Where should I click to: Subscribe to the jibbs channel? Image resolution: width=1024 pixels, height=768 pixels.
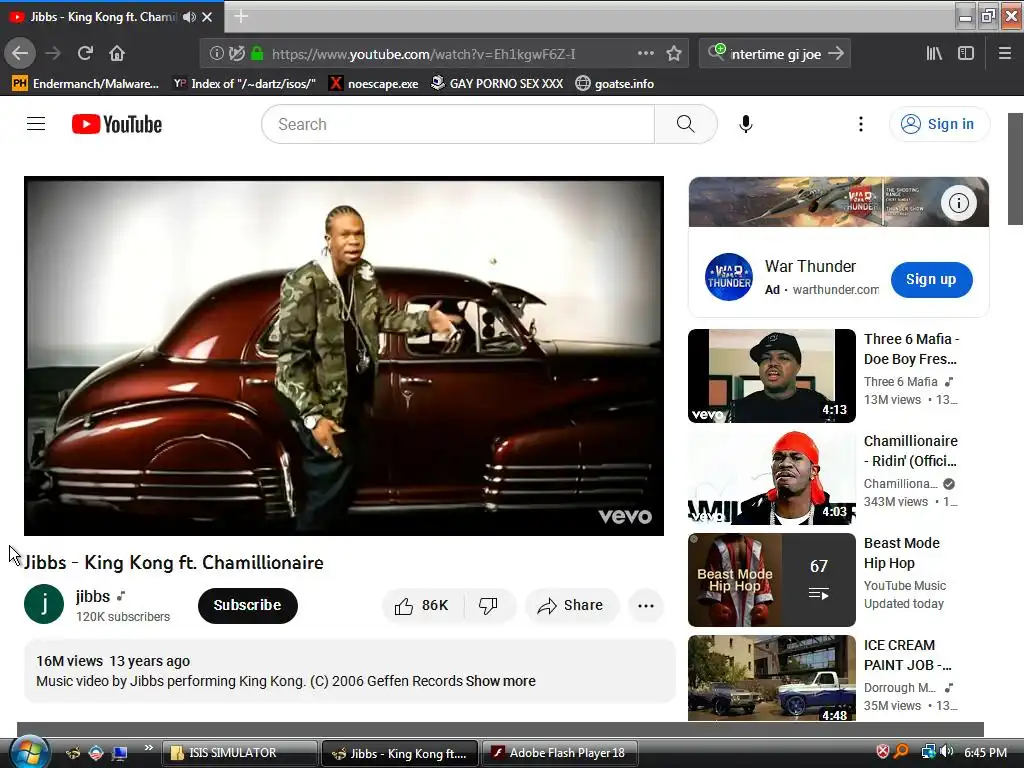pos(248,605)
